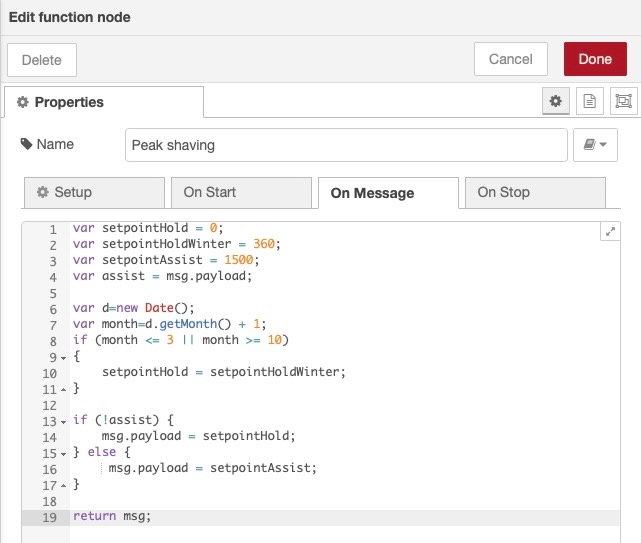Click the tag icon beside Name
This screenshot has width=641, height=543.
26,144
